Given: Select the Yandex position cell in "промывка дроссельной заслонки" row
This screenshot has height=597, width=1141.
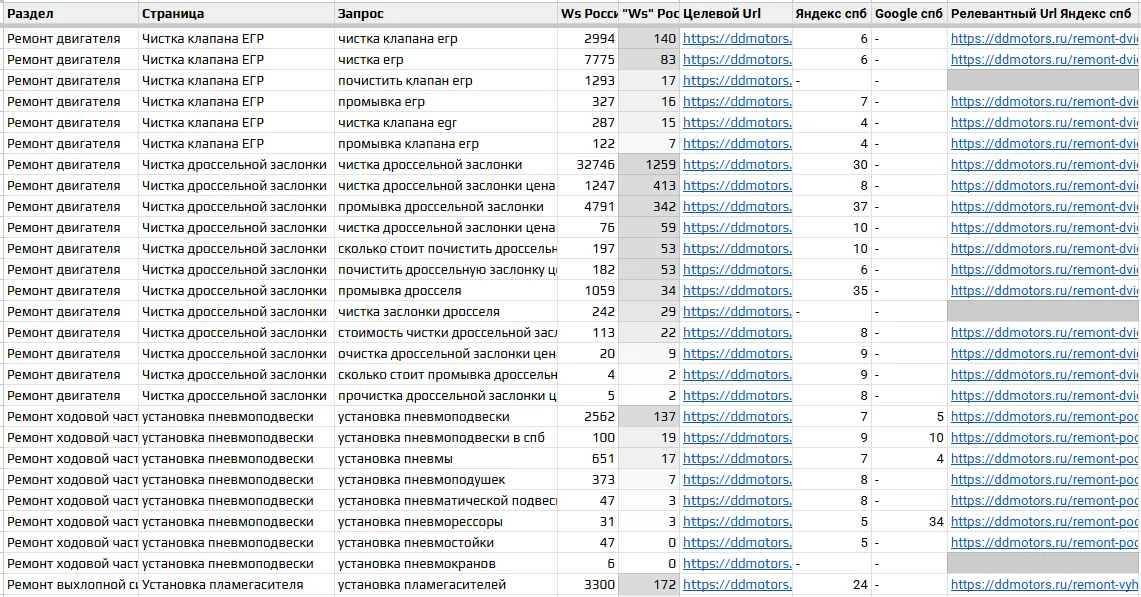Looking at the screenshot, I should pos(832,207).
